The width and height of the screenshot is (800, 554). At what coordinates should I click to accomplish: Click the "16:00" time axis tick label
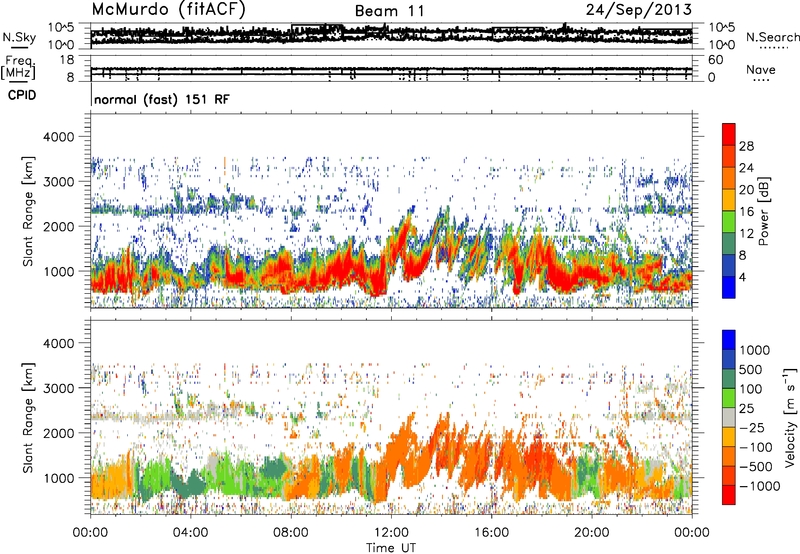click(x=491, y=533)
